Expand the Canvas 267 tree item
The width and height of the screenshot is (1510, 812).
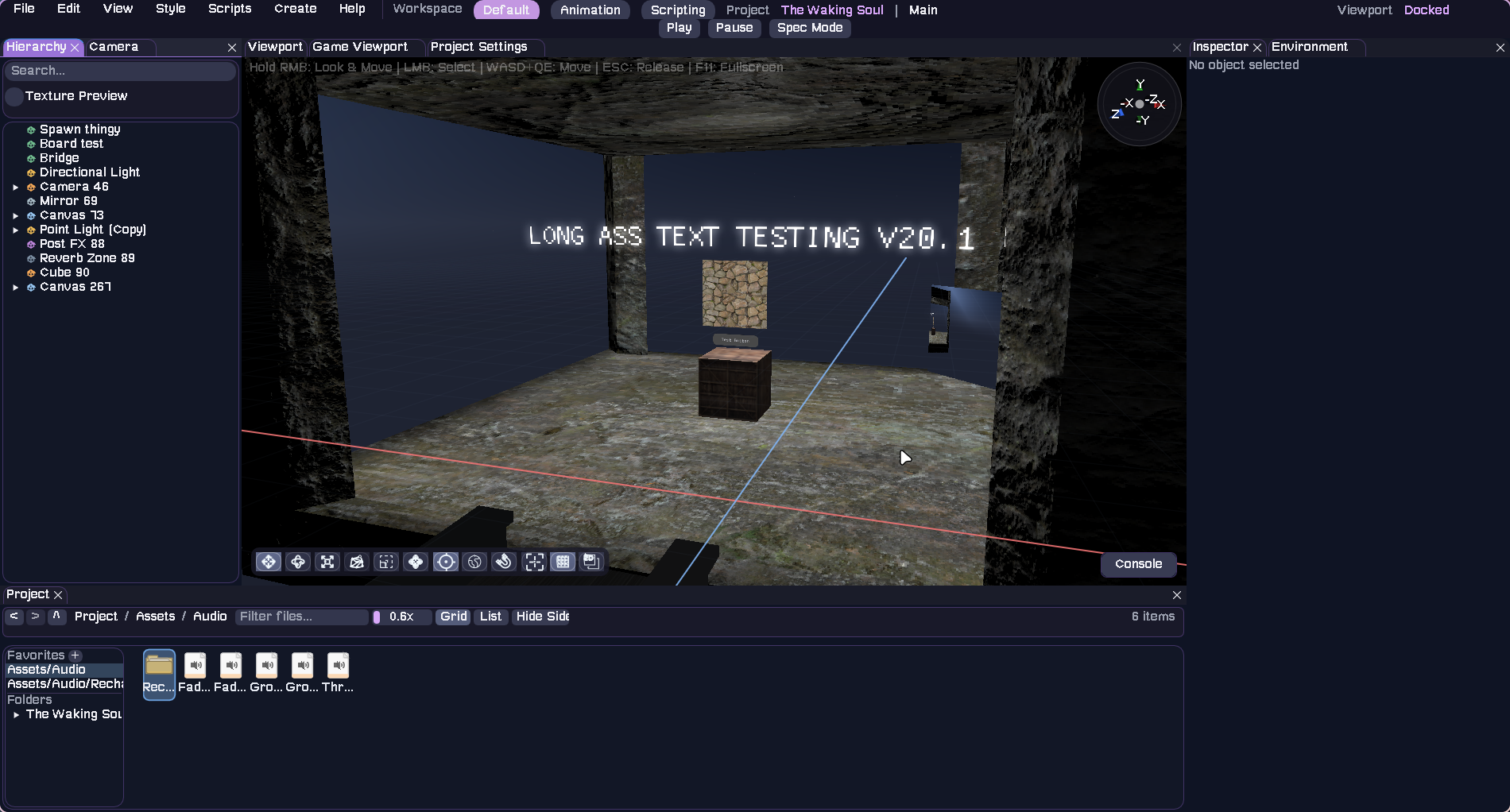16,287
